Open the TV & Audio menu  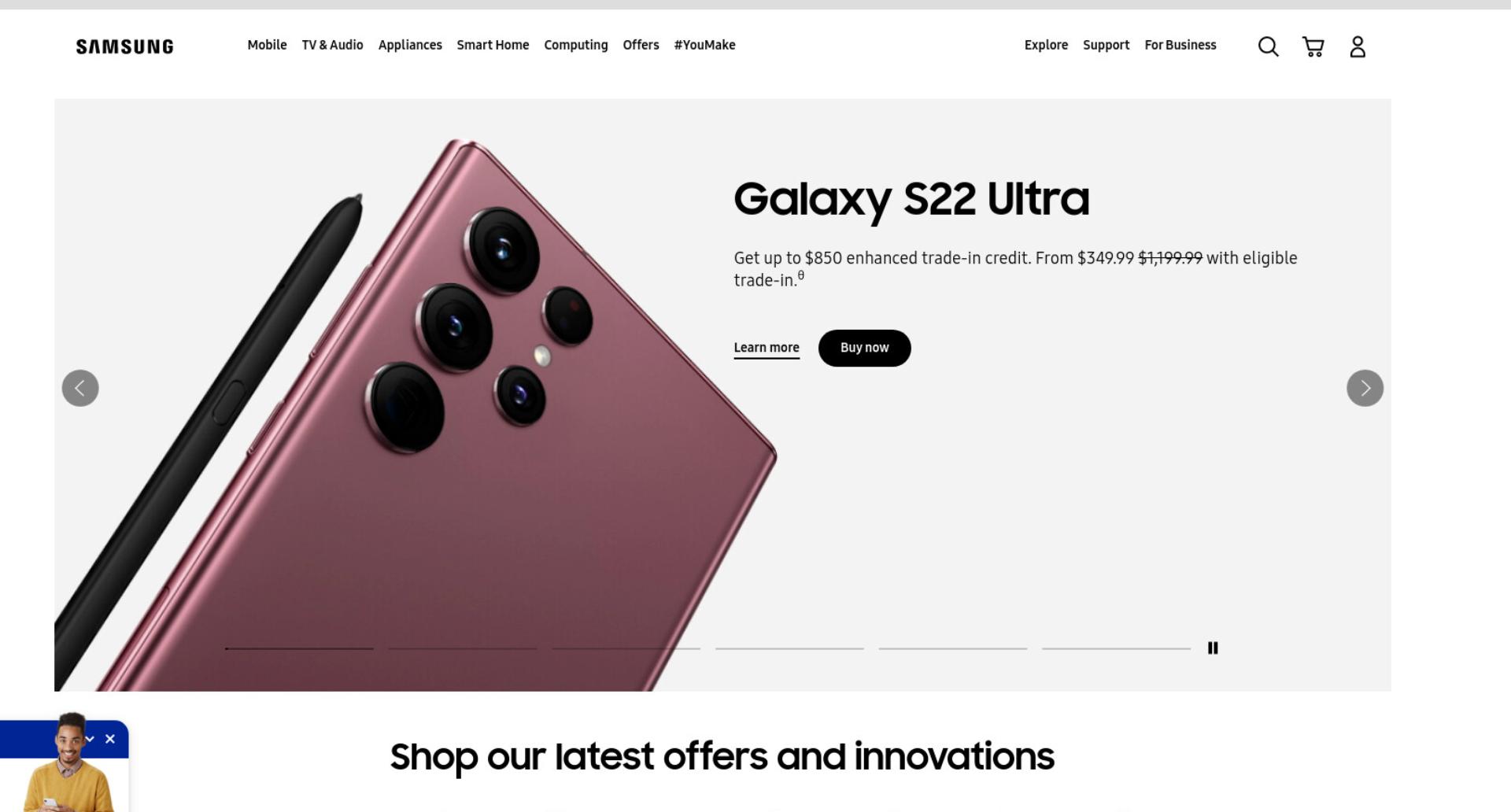(x=332, y=45)
